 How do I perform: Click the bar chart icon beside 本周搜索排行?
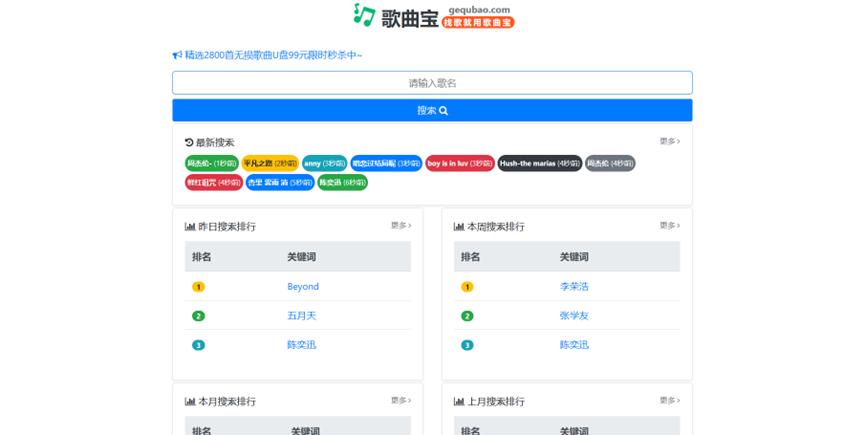[458, 227]
